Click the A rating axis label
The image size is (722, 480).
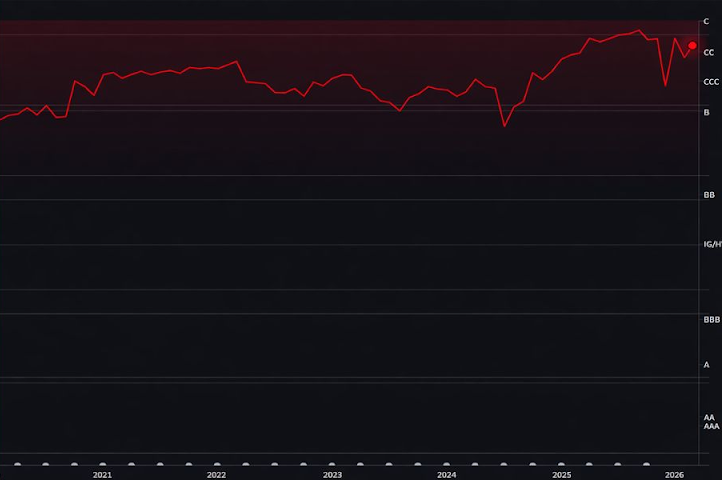(x=706, y=364)
